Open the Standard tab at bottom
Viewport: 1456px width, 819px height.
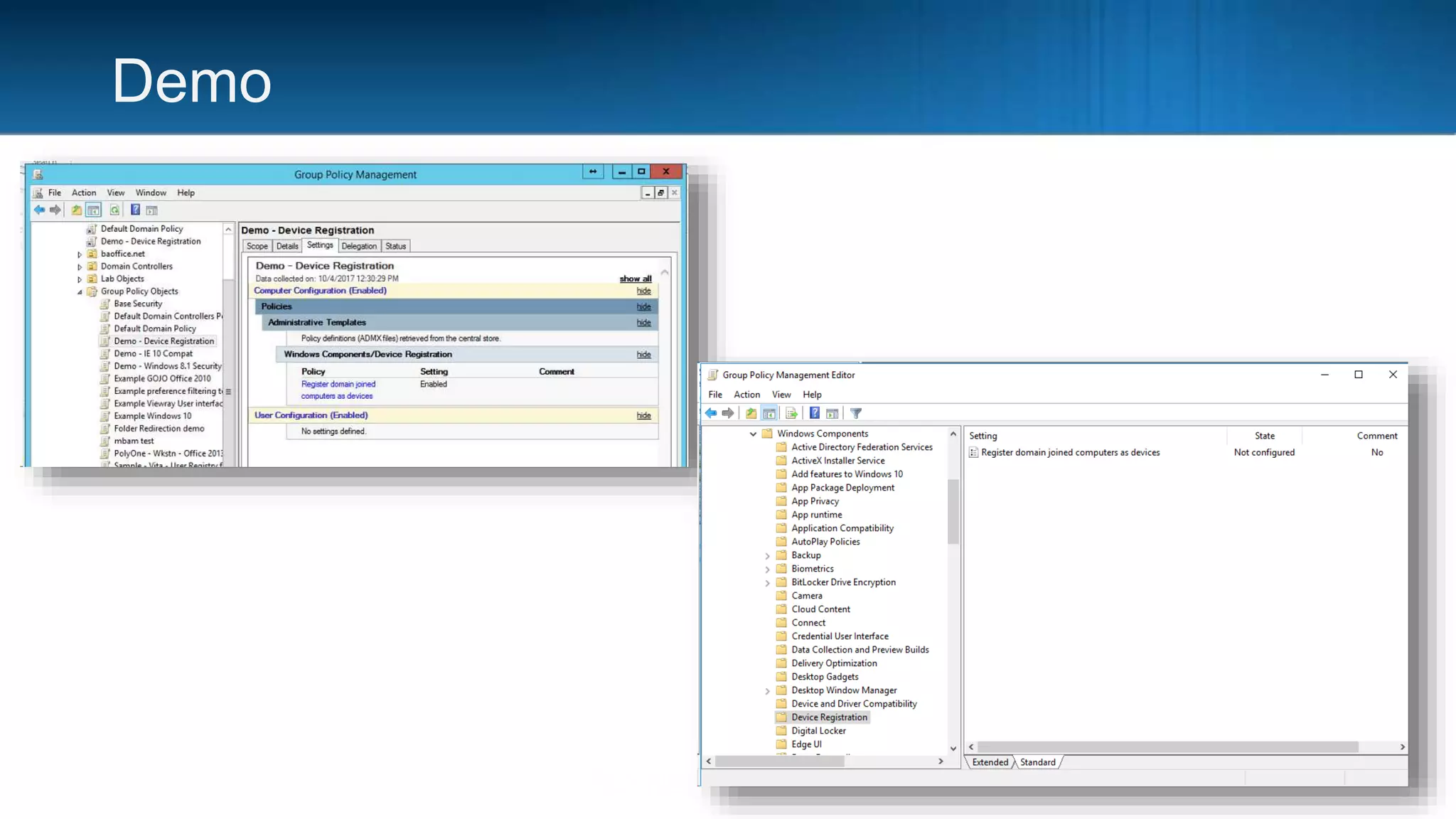[x=1037, y=762]
